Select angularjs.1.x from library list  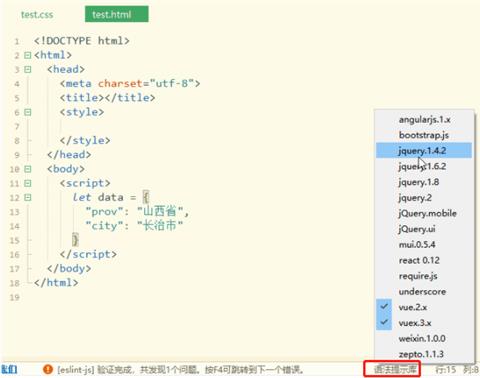424,119
